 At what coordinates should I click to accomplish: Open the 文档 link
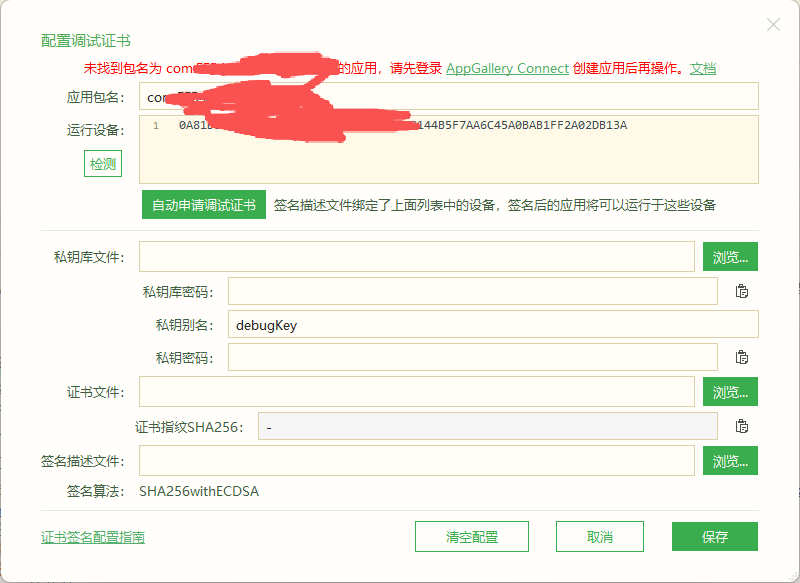point(703,68)
